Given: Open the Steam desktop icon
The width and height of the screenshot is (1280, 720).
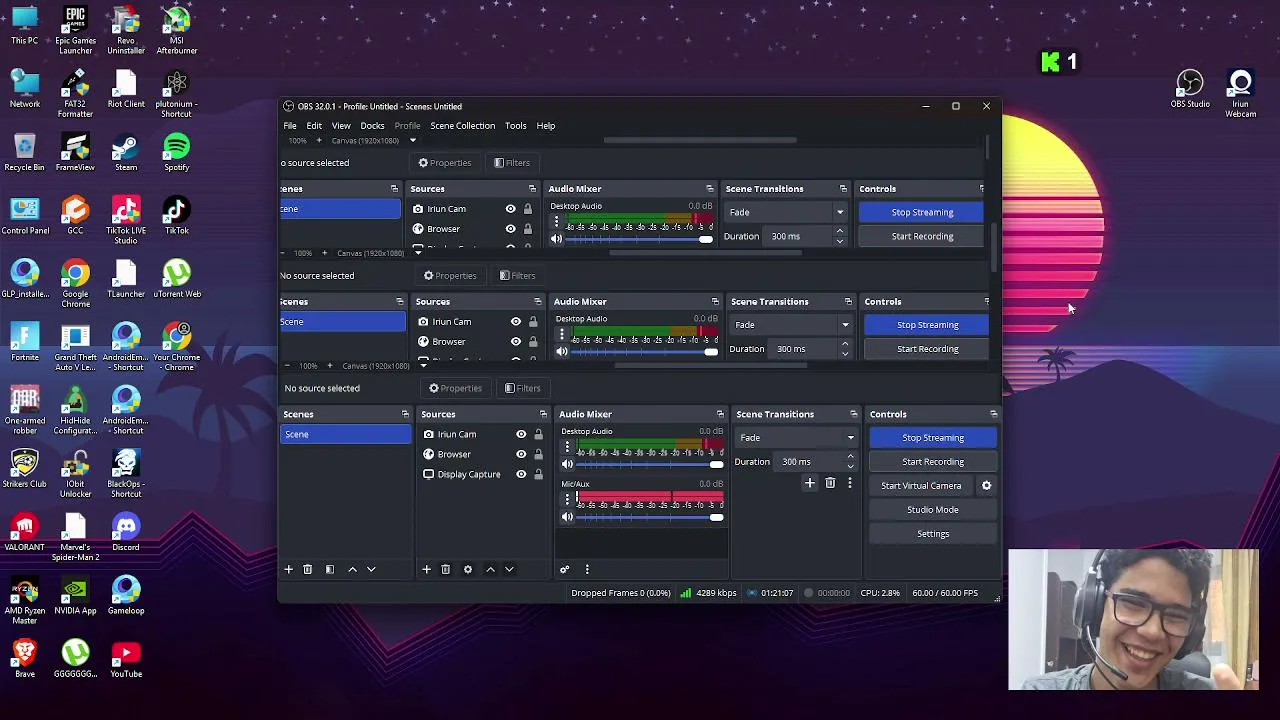Looking at the screenshot, I should pos(126,152).
